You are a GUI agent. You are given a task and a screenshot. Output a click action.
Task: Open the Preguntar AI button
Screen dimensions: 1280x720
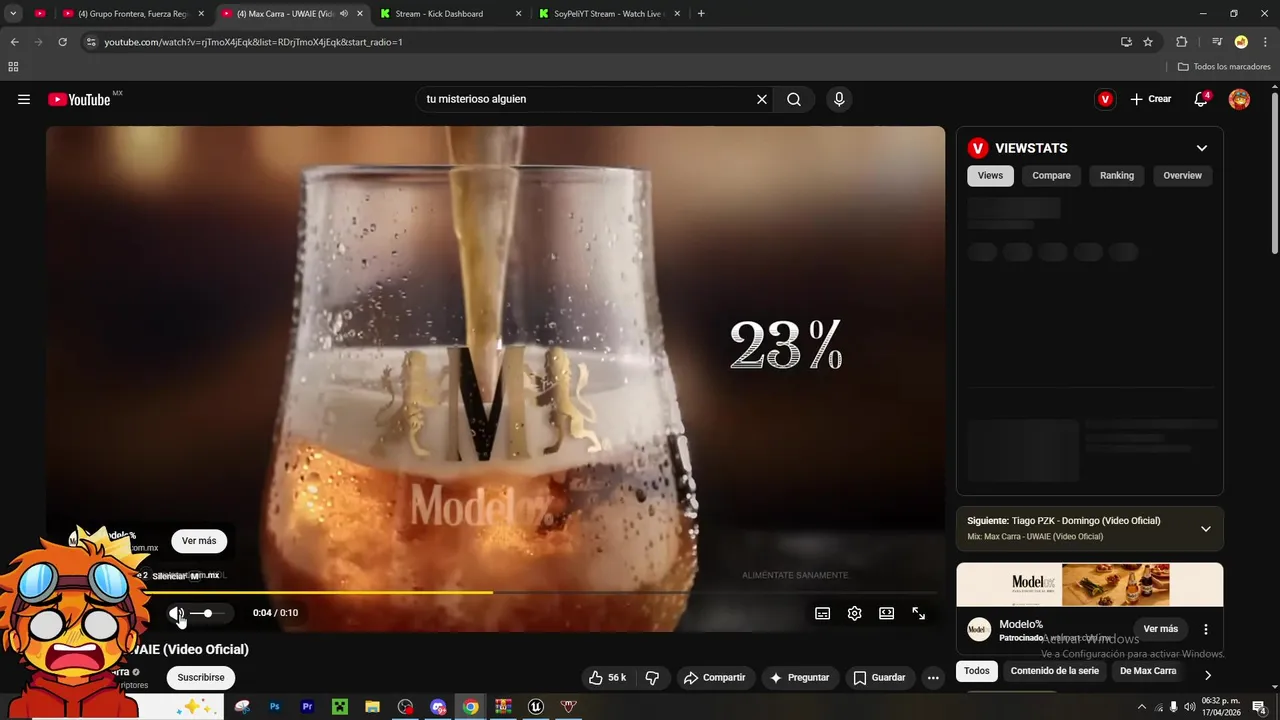[x=799, y=677]
